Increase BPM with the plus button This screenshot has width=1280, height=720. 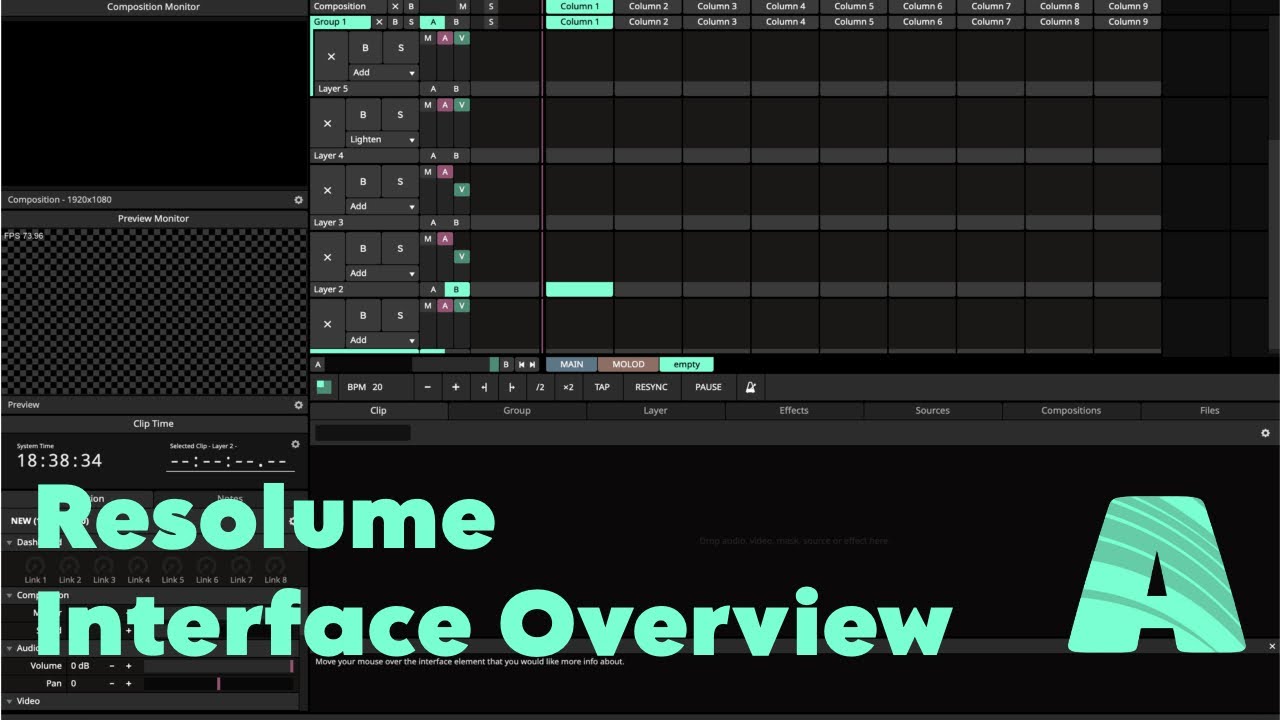point(456,387)
